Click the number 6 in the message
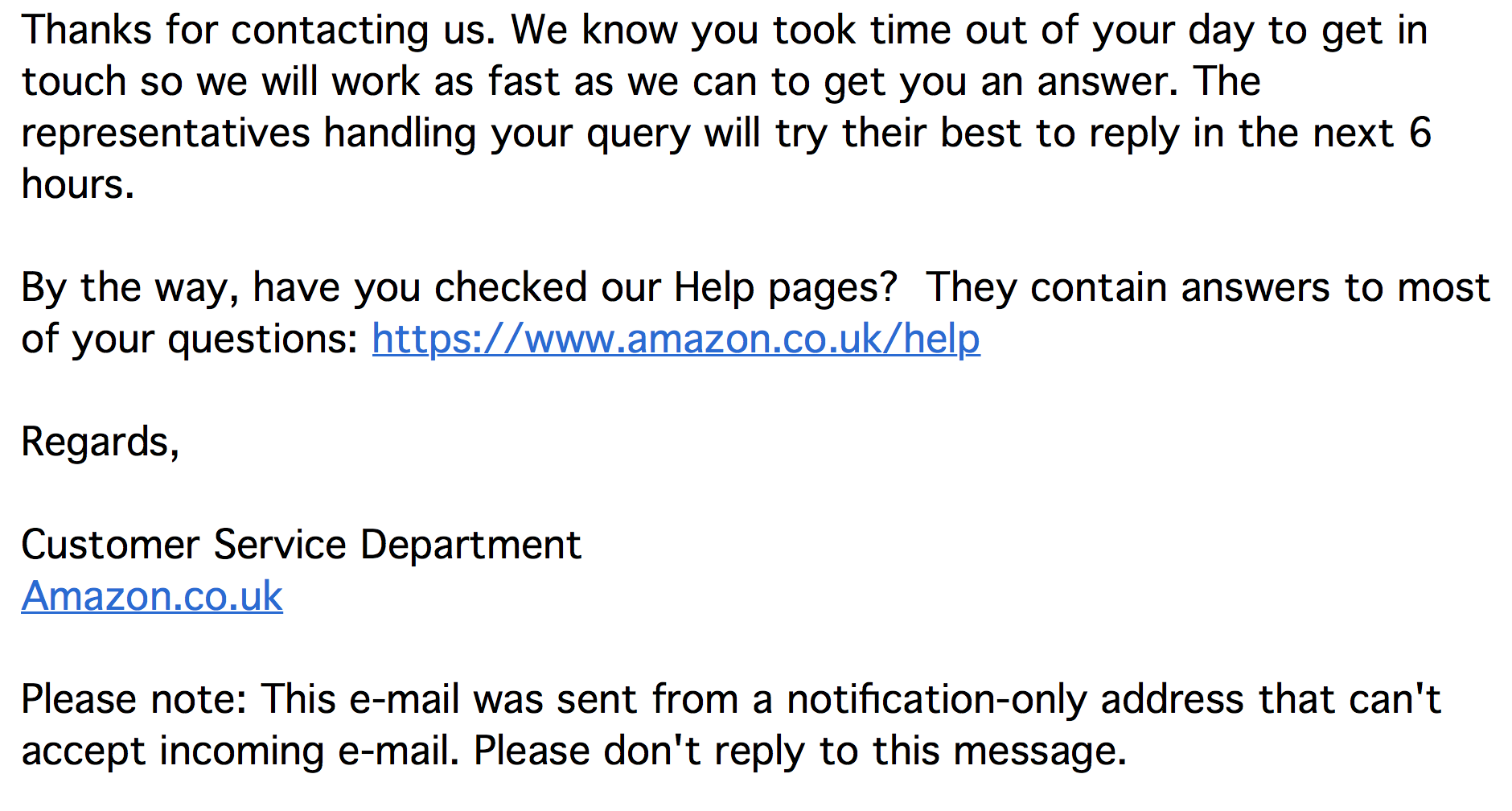Screen dimensions: 1512x811 [1420, 133]
